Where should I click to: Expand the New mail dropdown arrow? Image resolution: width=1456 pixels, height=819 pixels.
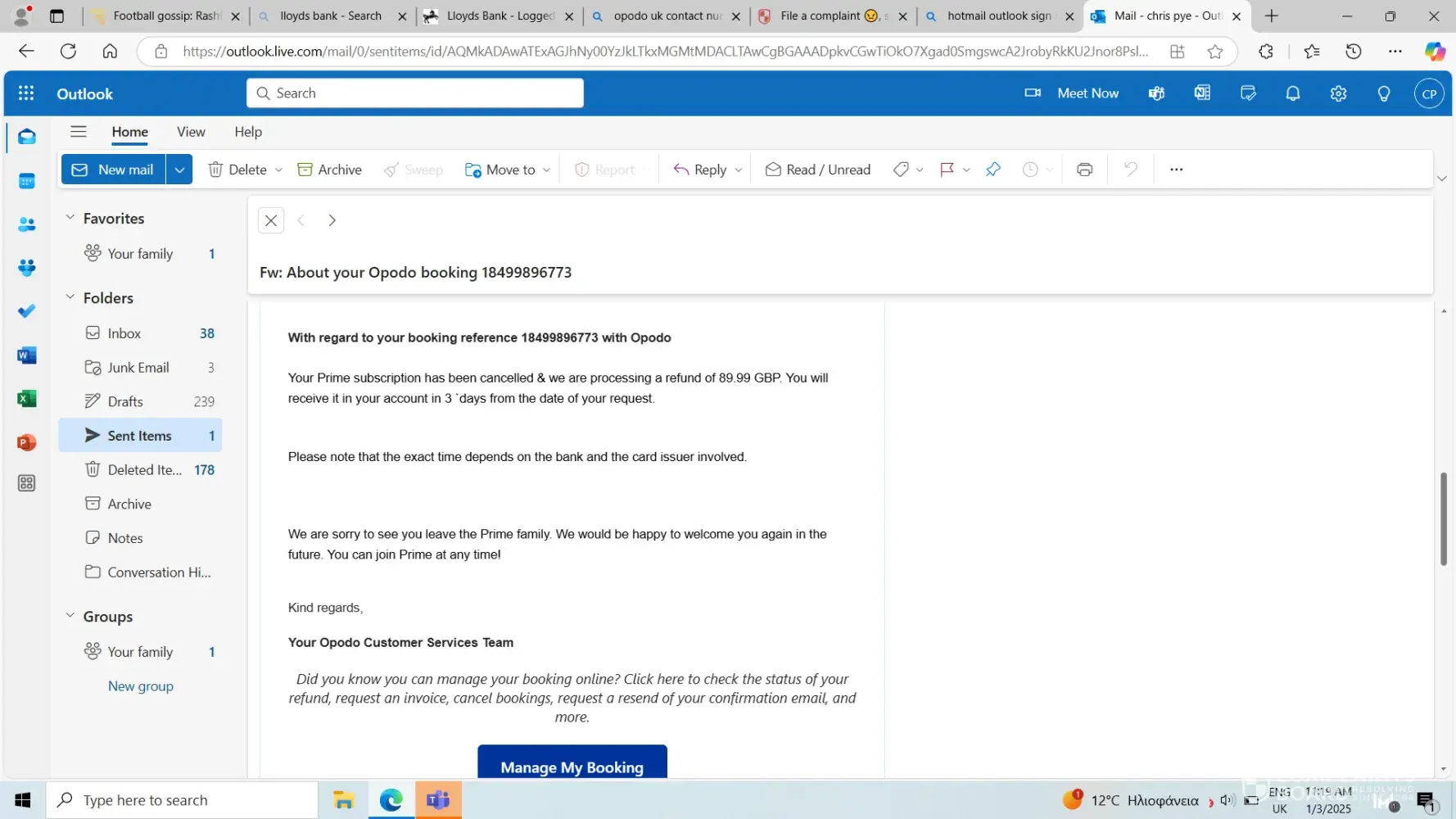tap(179, 170)
